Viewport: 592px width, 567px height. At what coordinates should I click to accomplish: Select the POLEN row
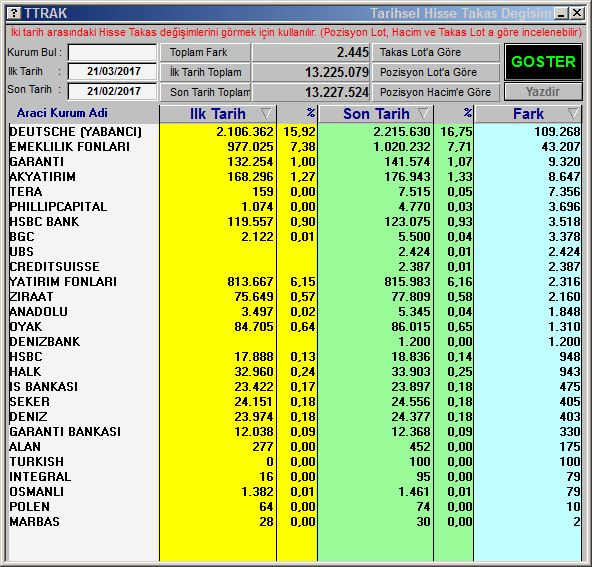tap(294, 507)
